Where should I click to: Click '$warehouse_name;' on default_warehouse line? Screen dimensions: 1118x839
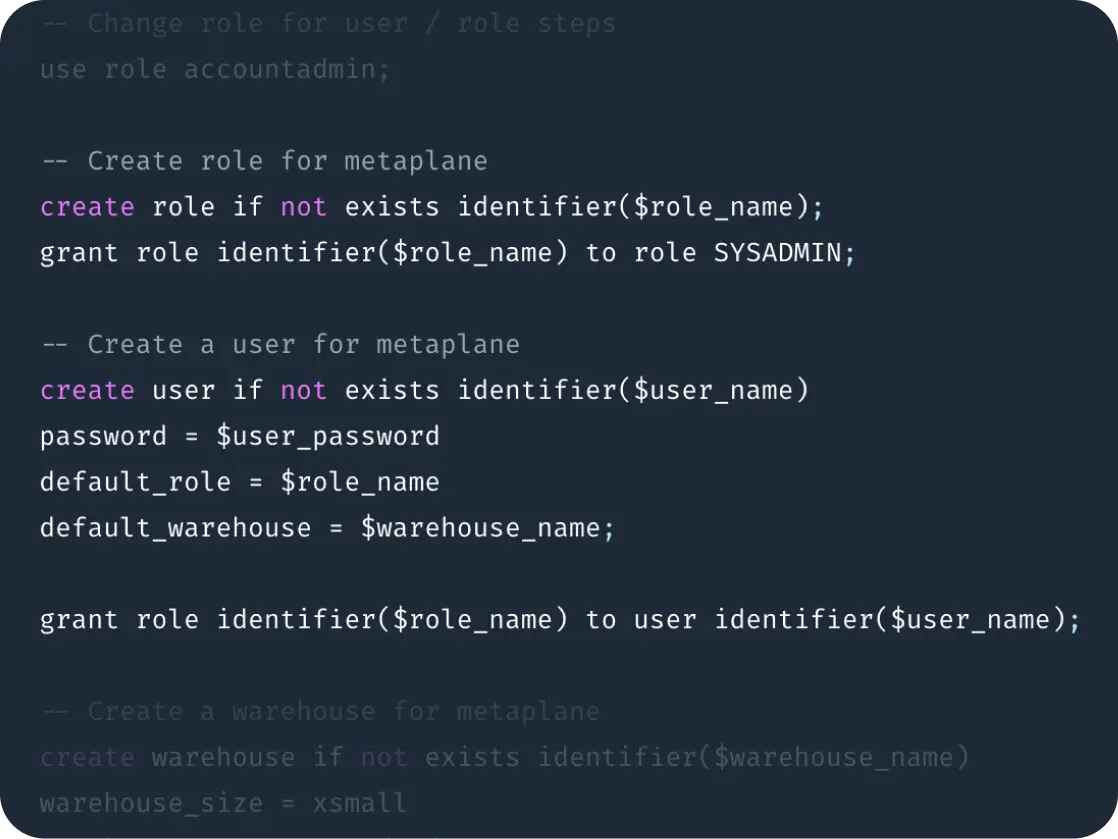(x=487, y=528)
